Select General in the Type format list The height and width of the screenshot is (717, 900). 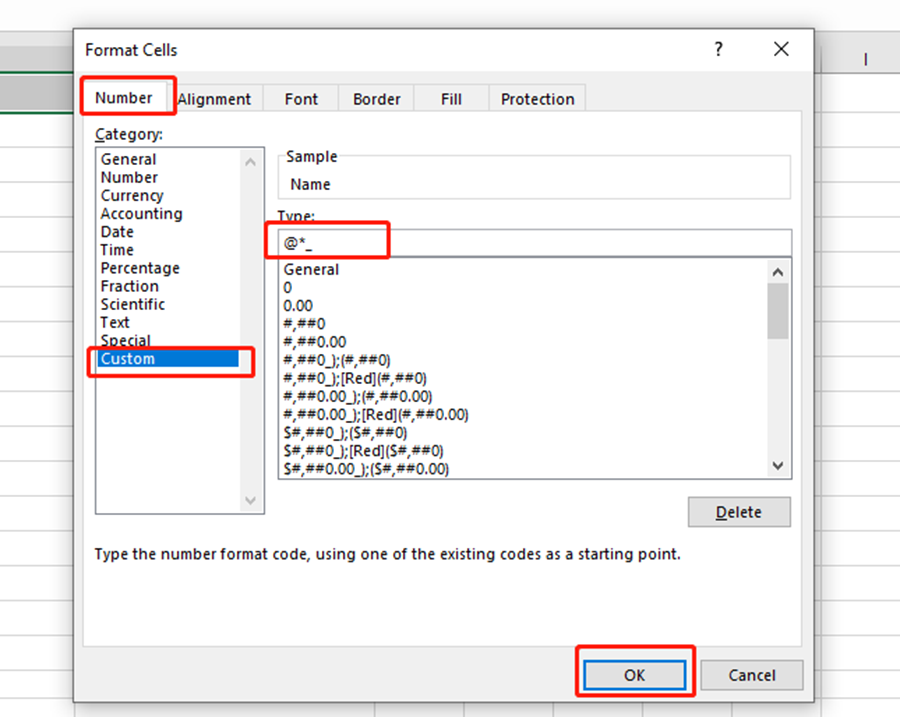pyautogui.click(x=311, y=270)
